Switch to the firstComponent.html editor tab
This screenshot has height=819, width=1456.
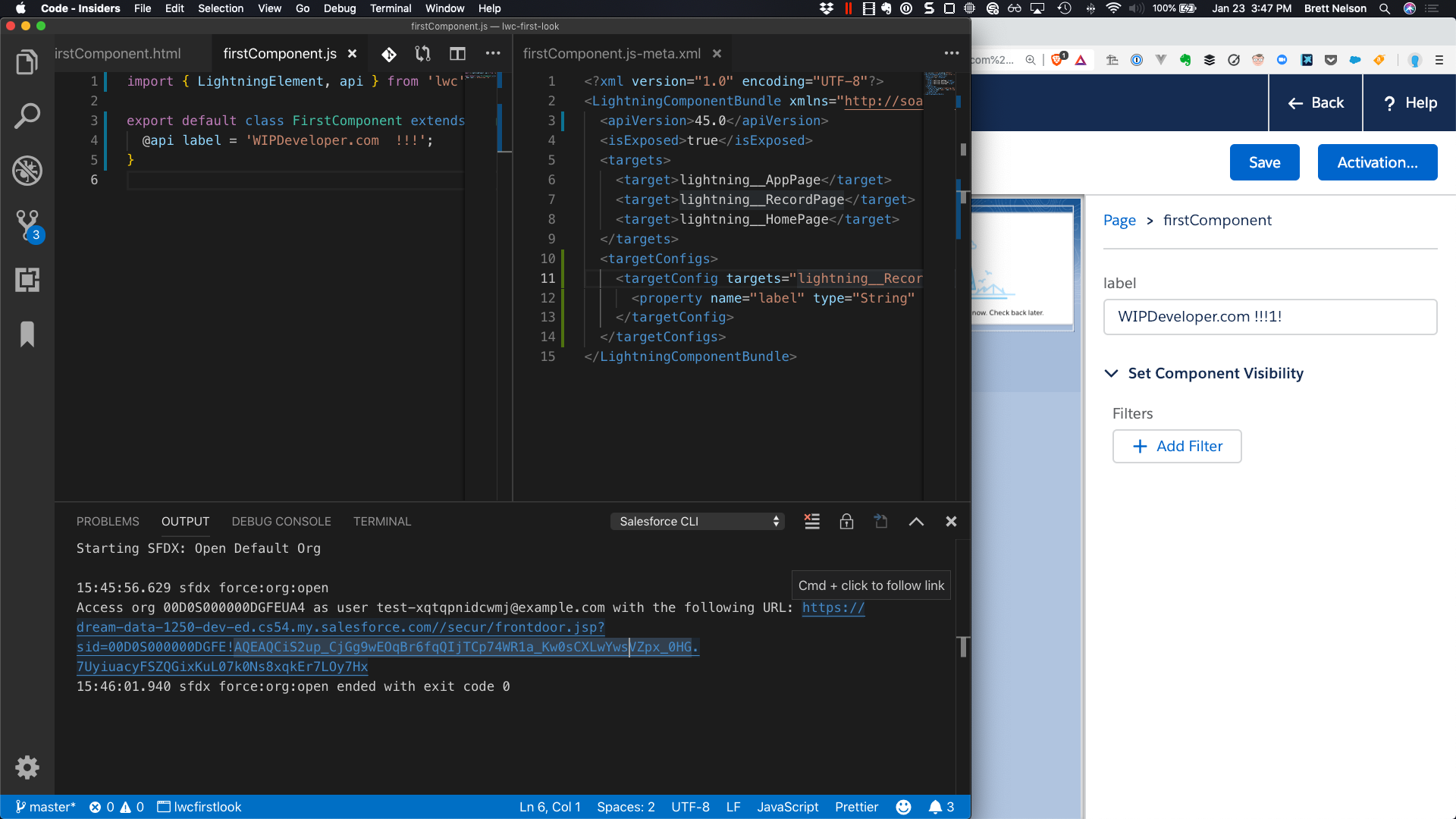(x=118, y=54)
